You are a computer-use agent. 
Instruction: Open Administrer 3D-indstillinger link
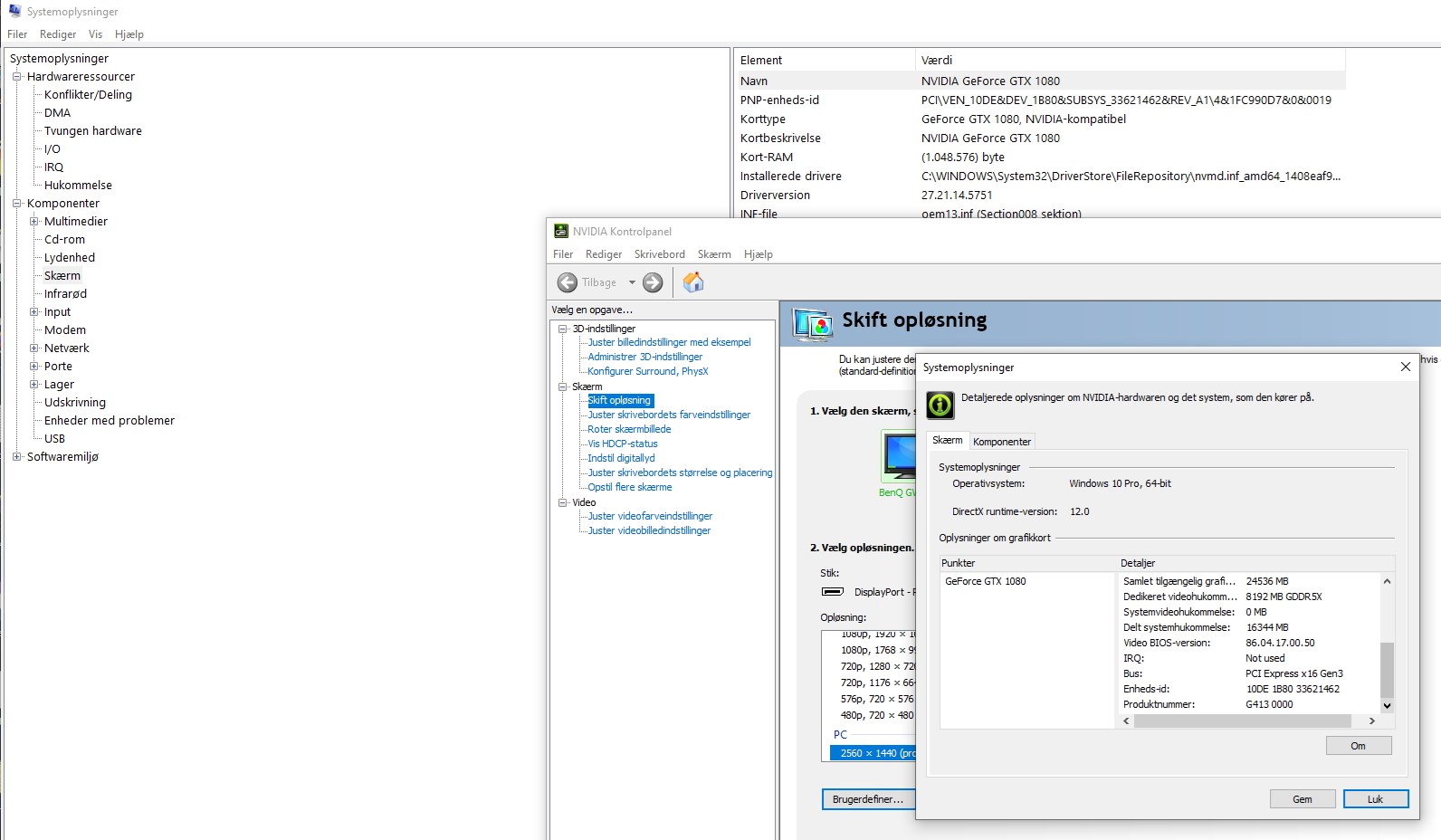pyautogui.click(x=645, y=357)
